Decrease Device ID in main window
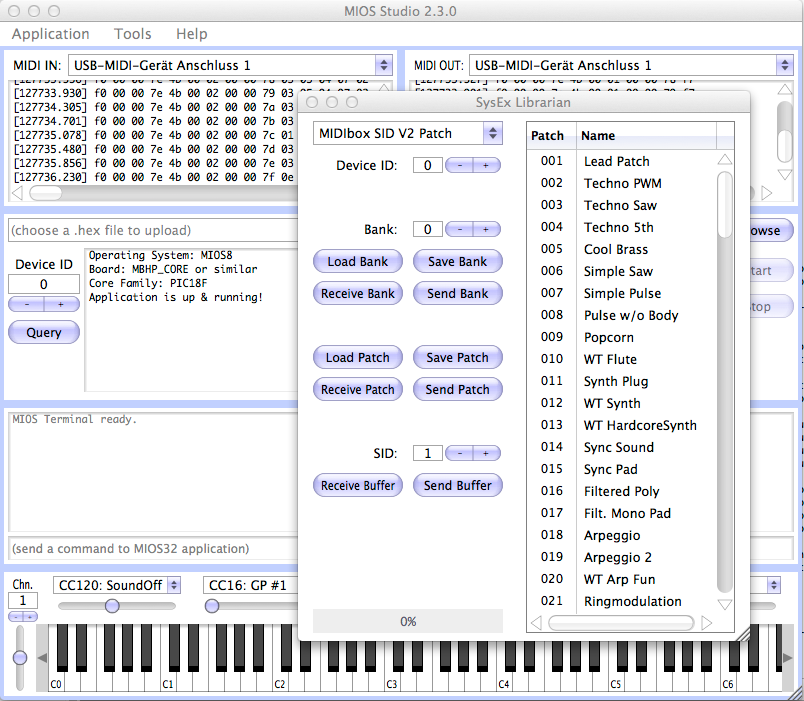The image size is (804, 701). pyautogui.click(x=27, y=304)
